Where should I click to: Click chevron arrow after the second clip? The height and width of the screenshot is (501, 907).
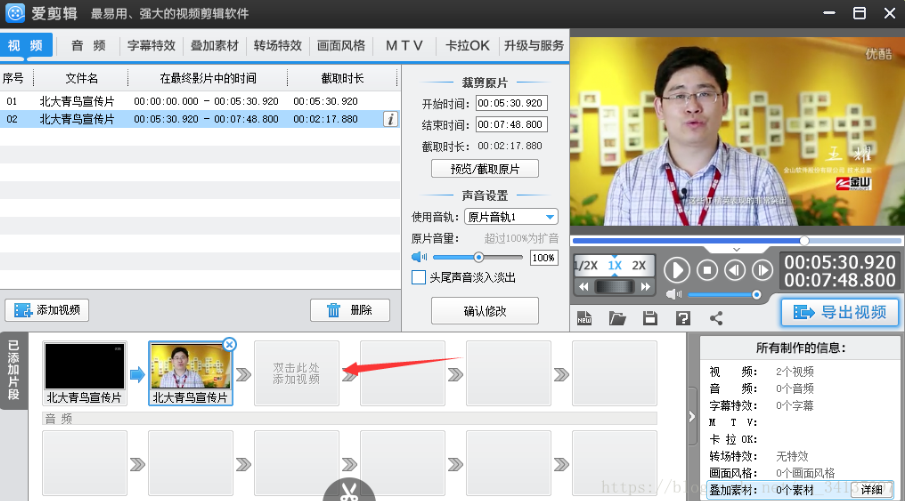244,374
